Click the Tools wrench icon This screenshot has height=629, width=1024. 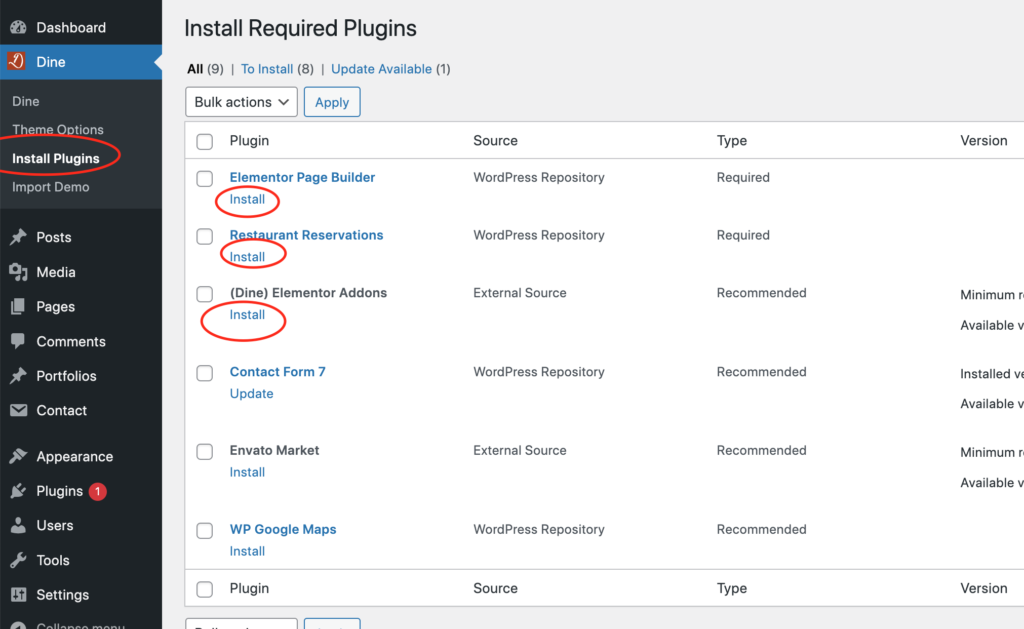(18, 560)
